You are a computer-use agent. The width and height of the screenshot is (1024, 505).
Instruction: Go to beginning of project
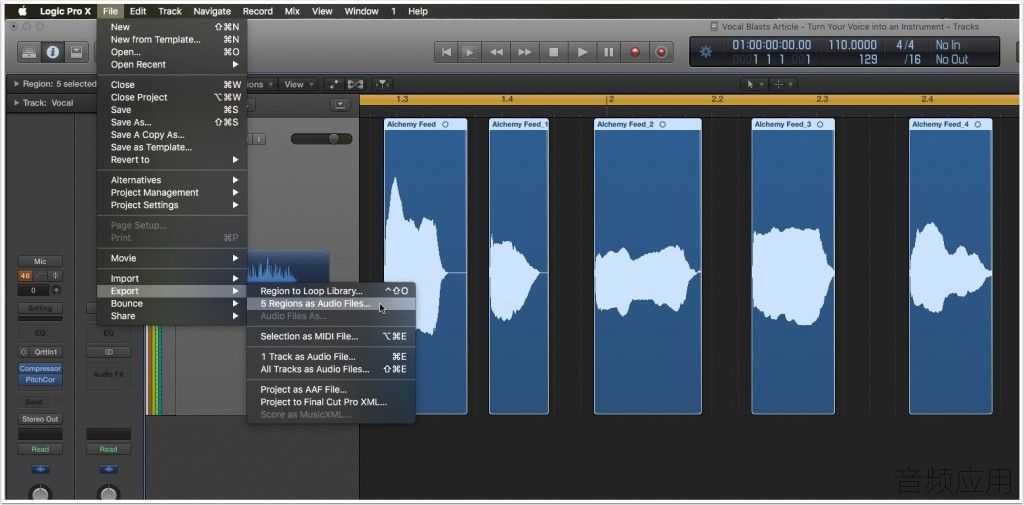(x=447, y=52)
